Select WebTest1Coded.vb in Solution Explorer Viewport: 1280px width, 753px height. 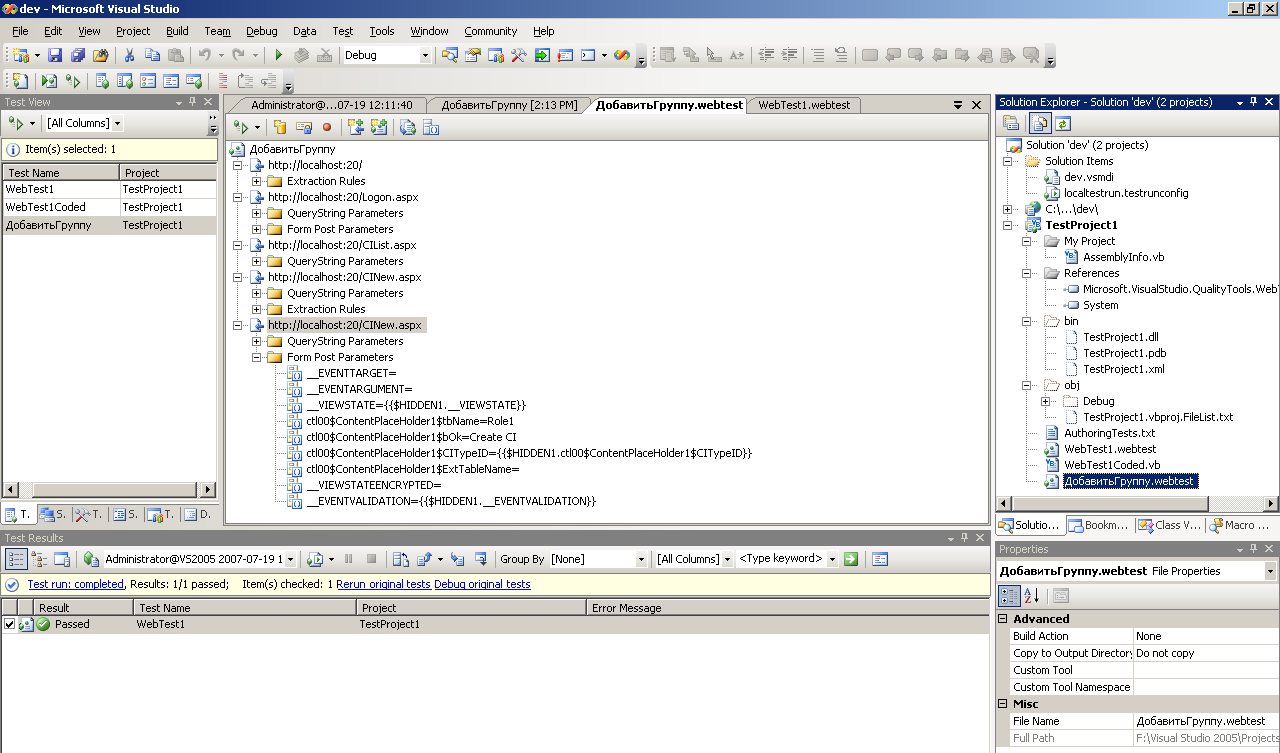[x=1112, y=465]
